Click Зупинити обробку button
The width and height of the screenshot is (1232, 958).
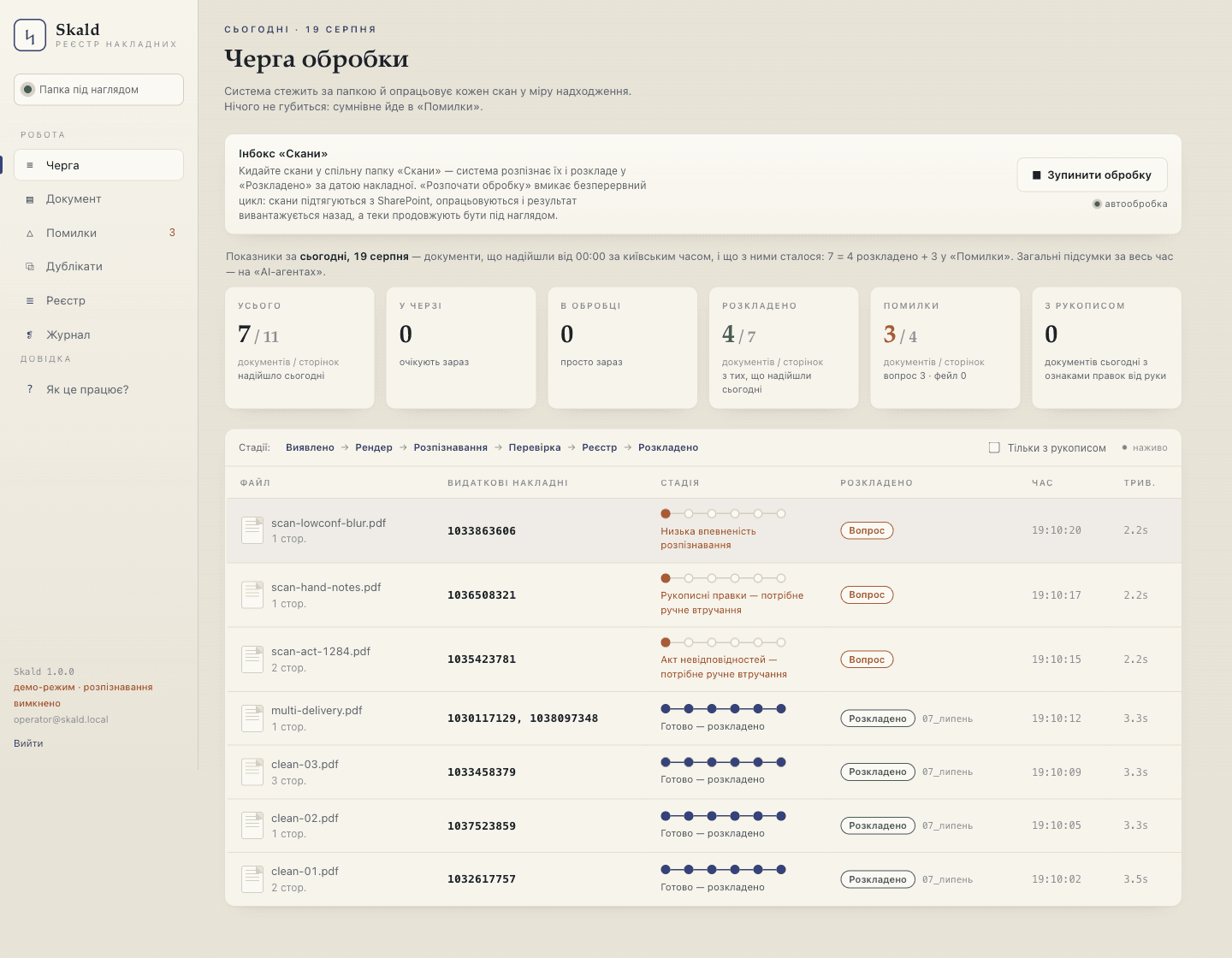coord(1092,174)
